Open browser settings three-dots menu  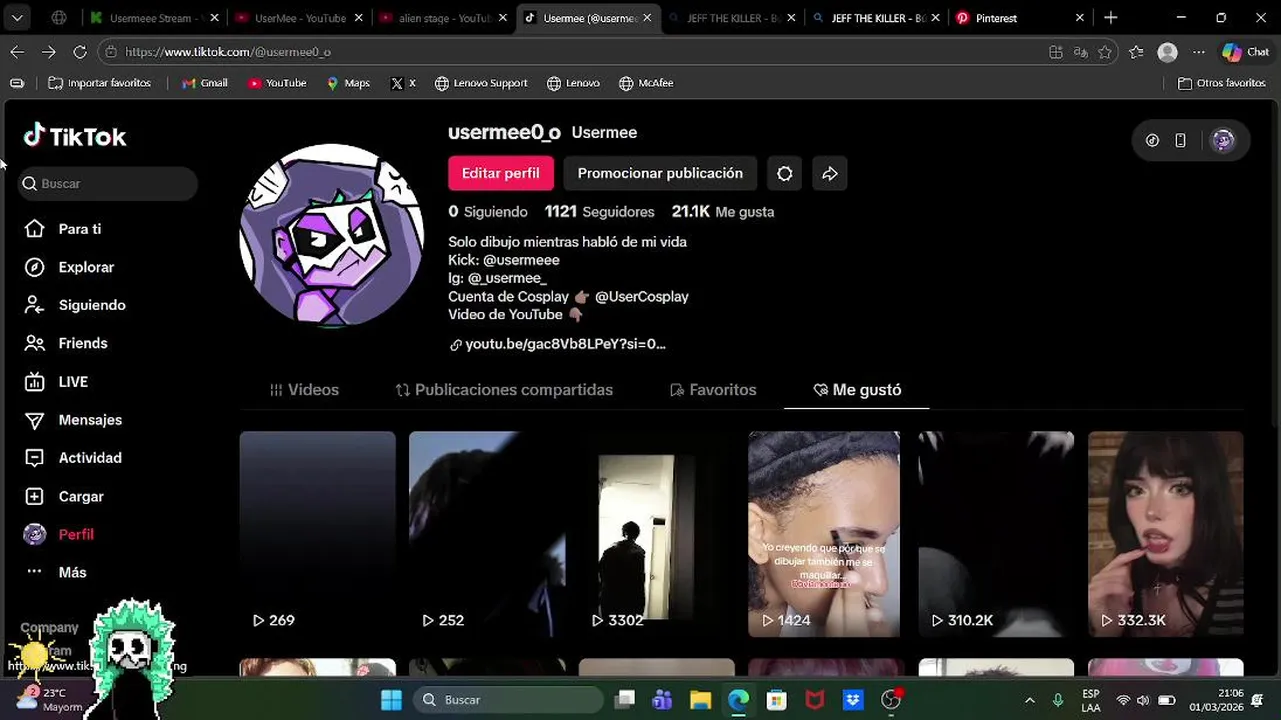1199,52
